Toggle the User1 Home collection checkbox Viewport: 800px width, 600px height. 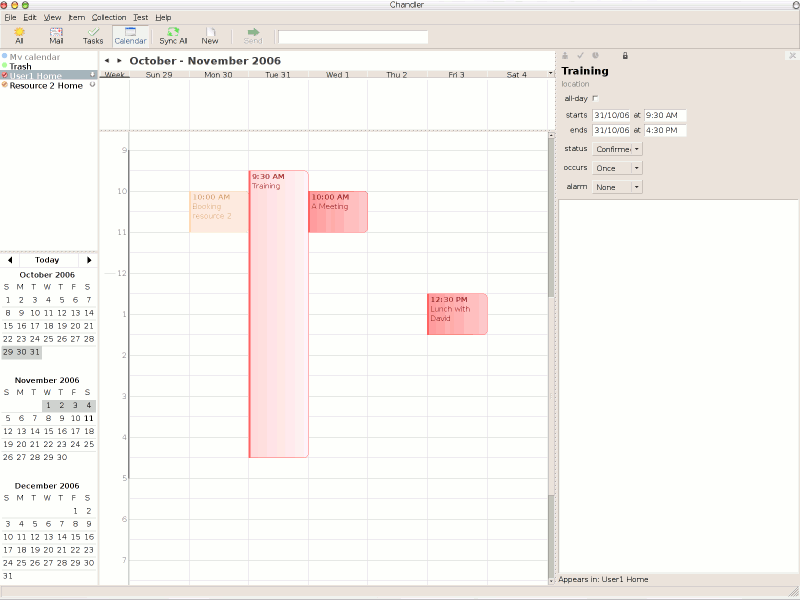pyautogui.click(x=5, y=76)
